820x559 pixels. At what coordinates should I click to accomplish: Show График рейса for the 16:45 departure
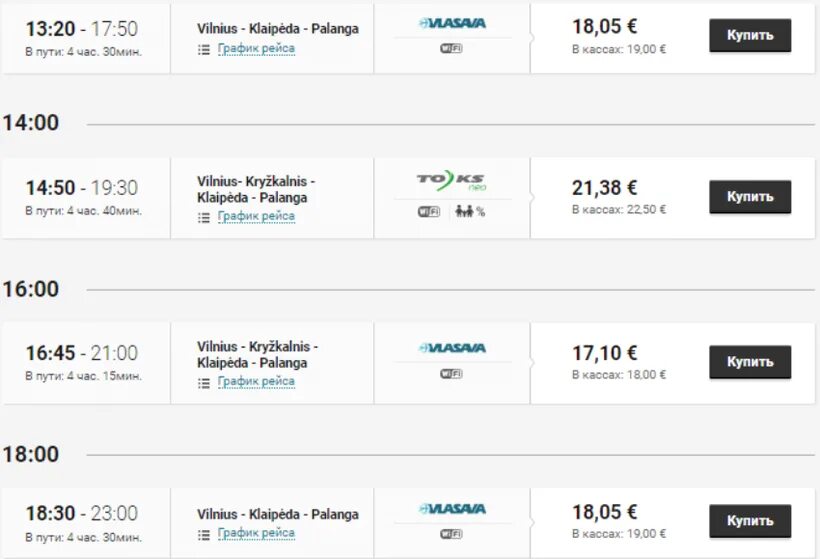click(x=256, y=381)
